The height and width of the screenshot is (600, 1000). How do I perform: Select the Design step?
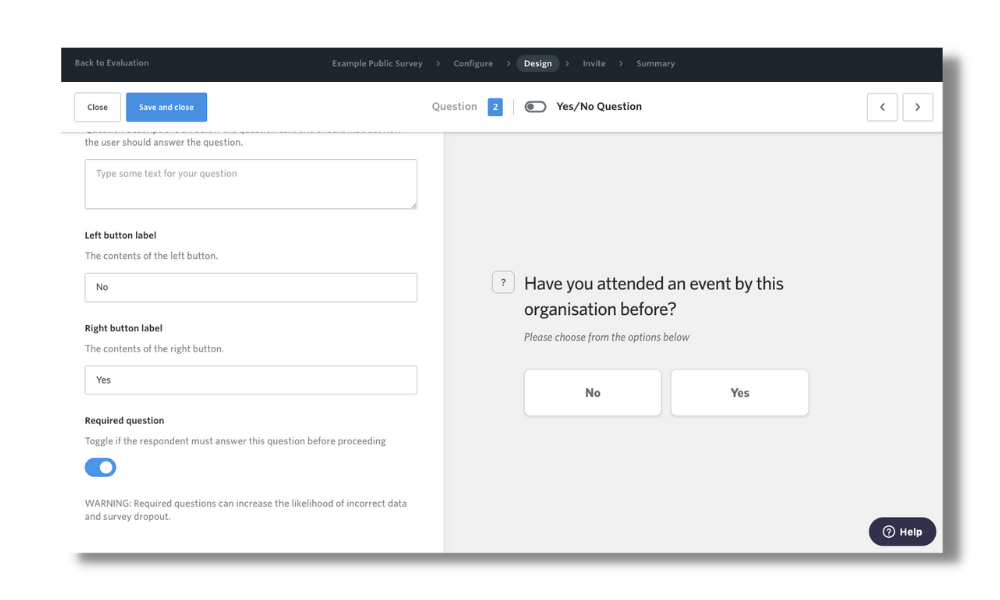tap(538, 64)
